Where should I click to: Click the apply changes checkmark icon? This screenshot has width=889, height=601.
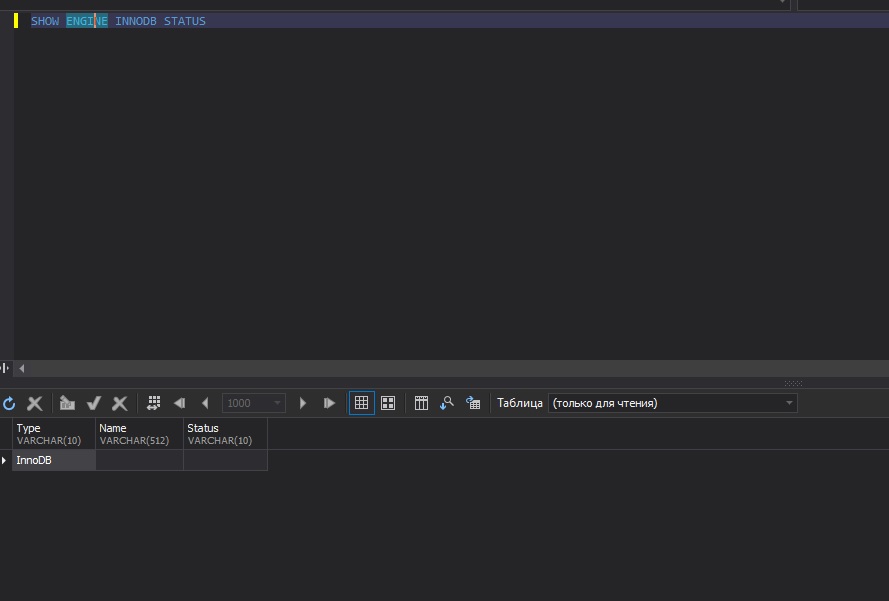click(x=94, y=403)
